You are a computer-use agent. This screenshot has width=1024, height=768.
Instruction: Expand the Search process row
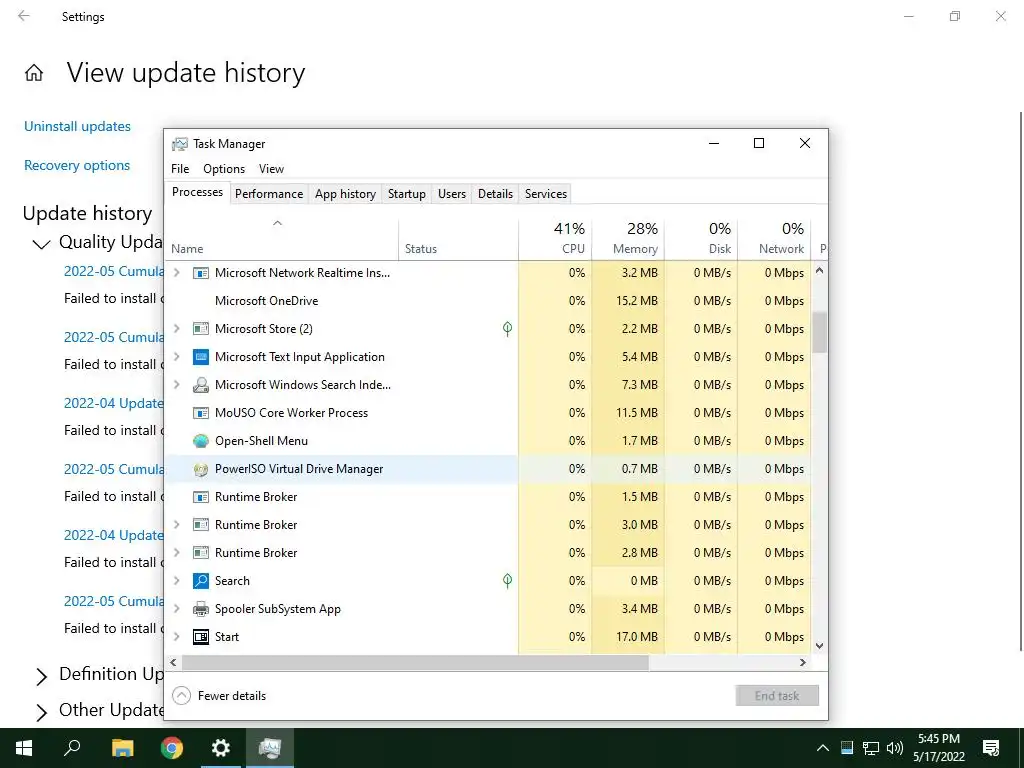click(176, 581)
